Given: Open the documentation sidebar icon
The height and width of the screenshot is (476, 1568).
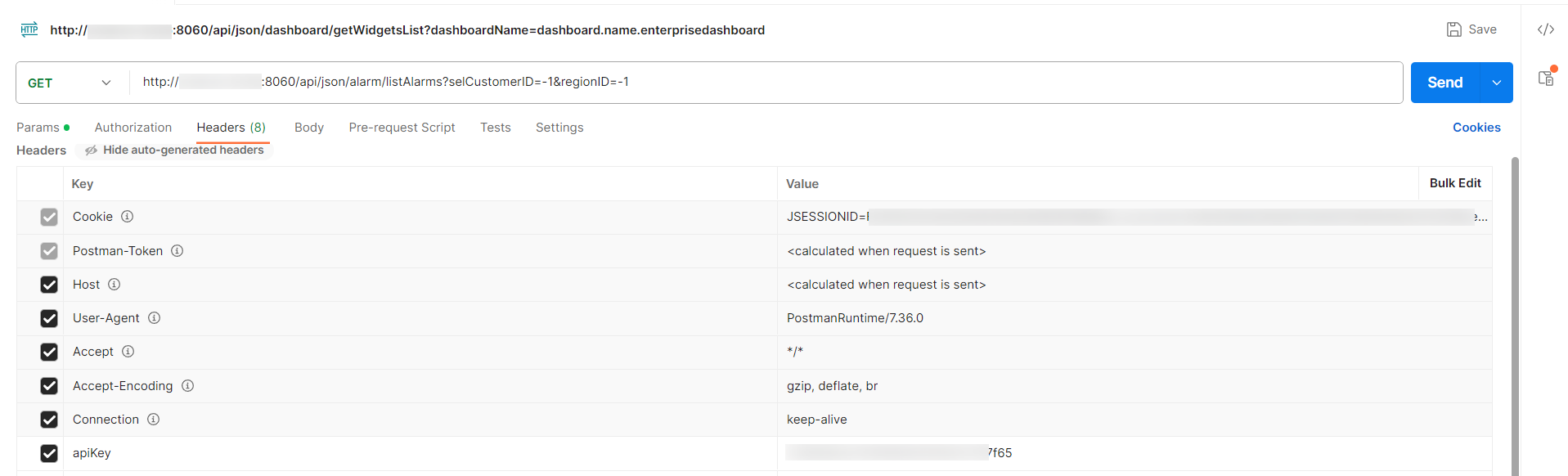Looking at the screenshot, I should pyautogui.click(x=1547, y=78).
